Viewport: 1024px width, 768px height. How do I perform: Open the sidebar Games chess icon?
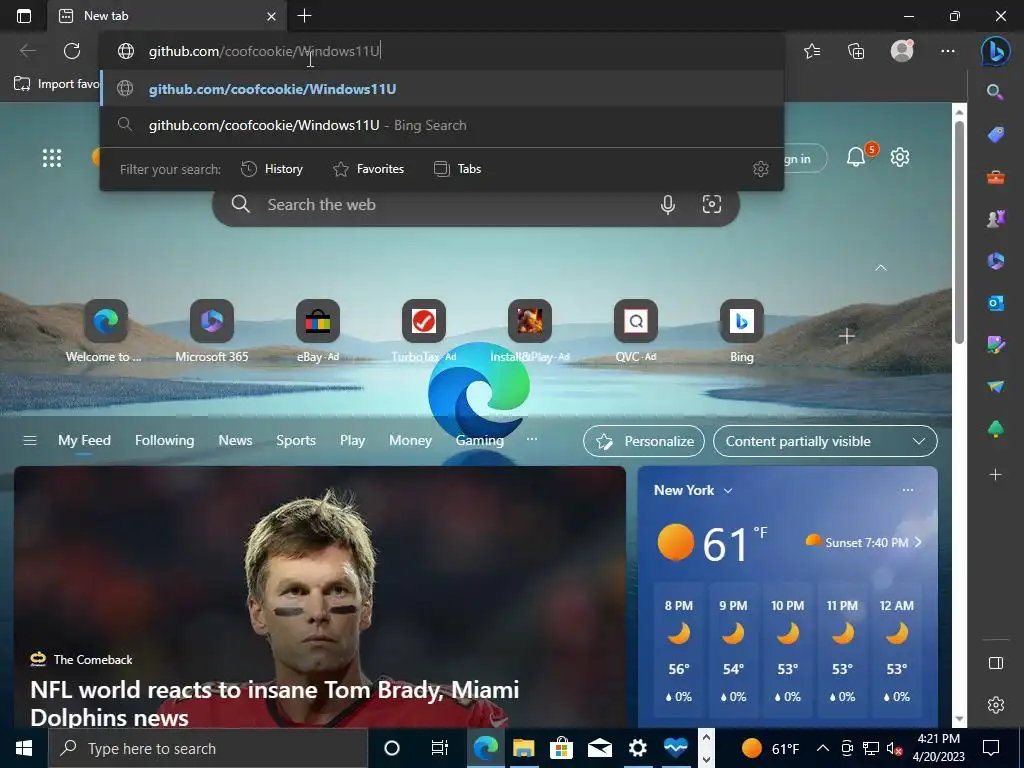point(995,219)
